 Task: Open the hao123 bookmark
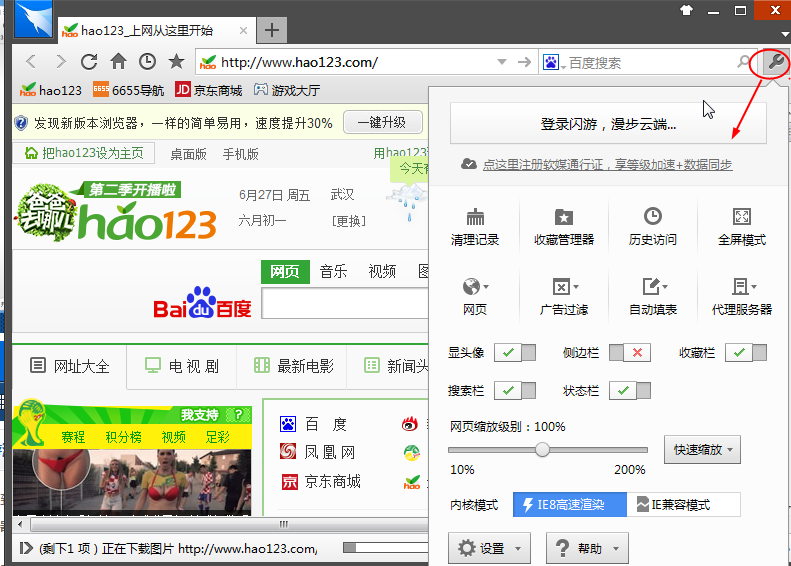(x=50, y=90)
